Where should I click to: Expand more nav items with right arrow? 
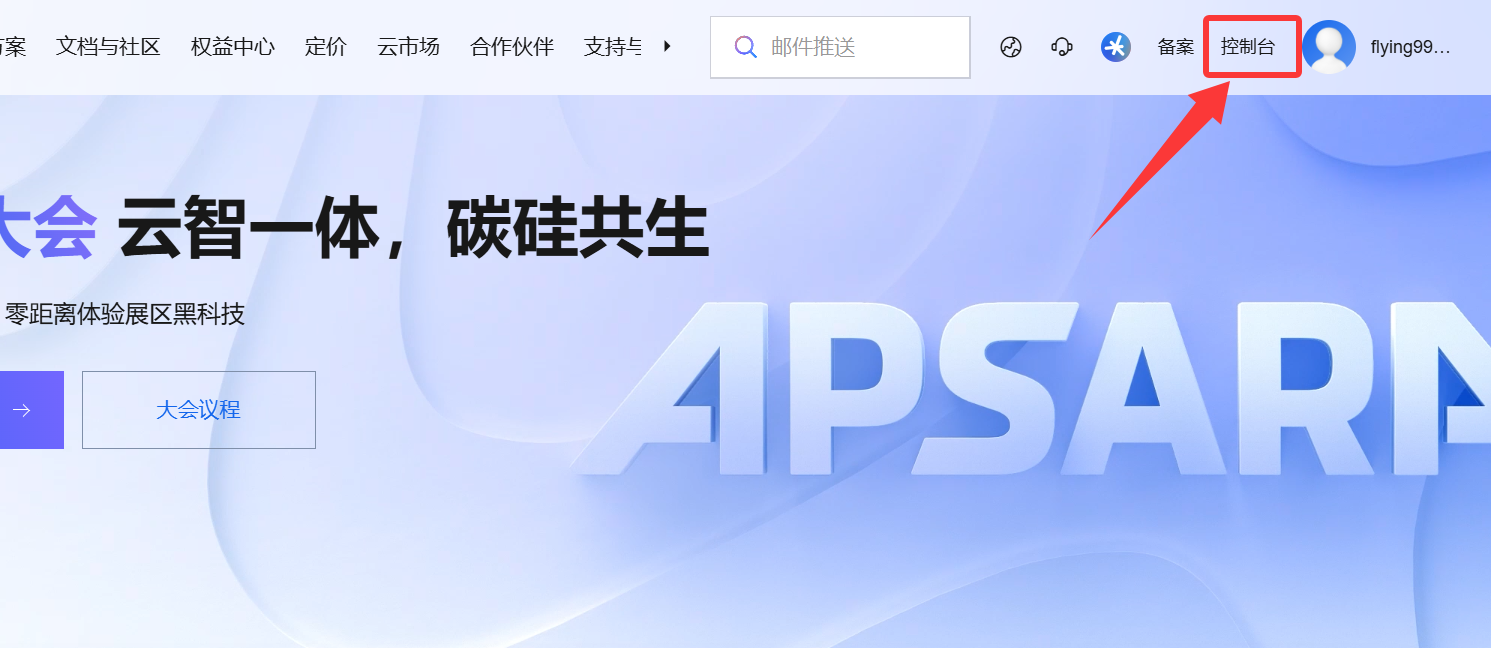pos(667,46)
